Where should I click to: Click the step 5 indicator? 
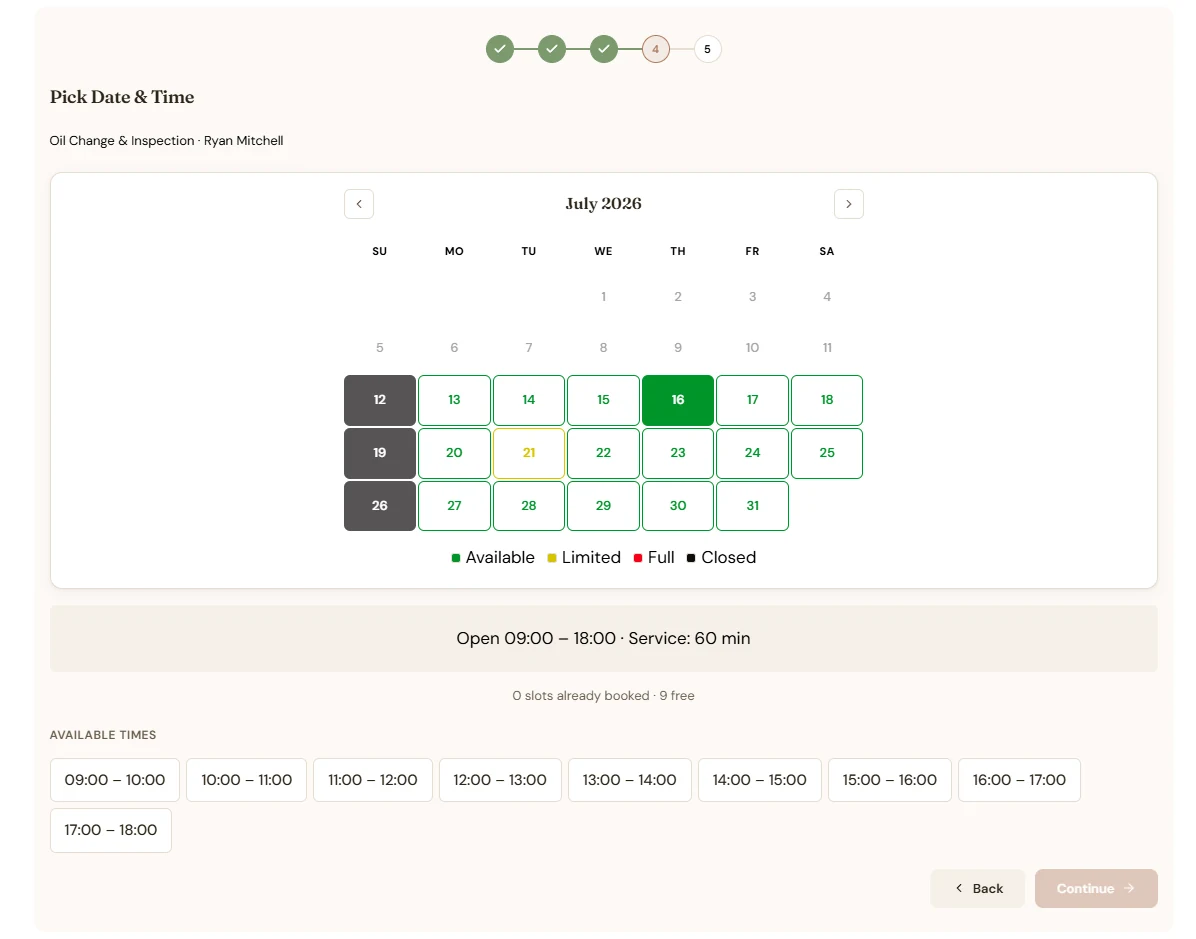pyautogui.click(x=707, y=49)
